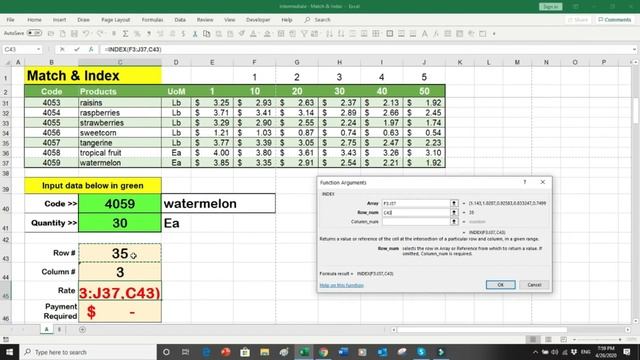Click the Sort ascending icon
This screenshot has height=360, width=640.
pos(329,34)
